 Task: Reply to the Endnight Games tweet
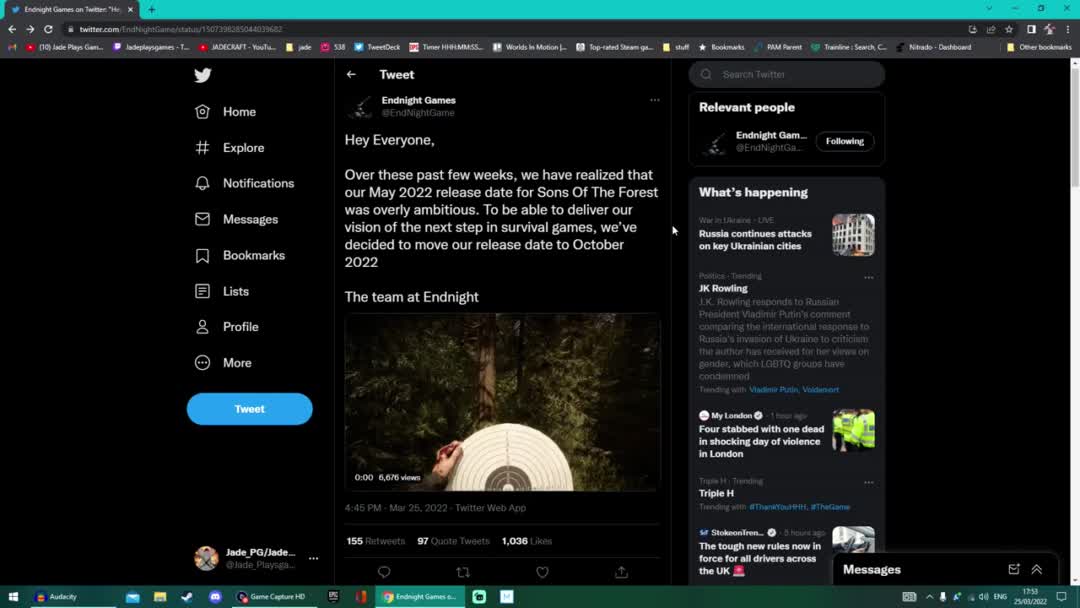(x=384, y=572)
